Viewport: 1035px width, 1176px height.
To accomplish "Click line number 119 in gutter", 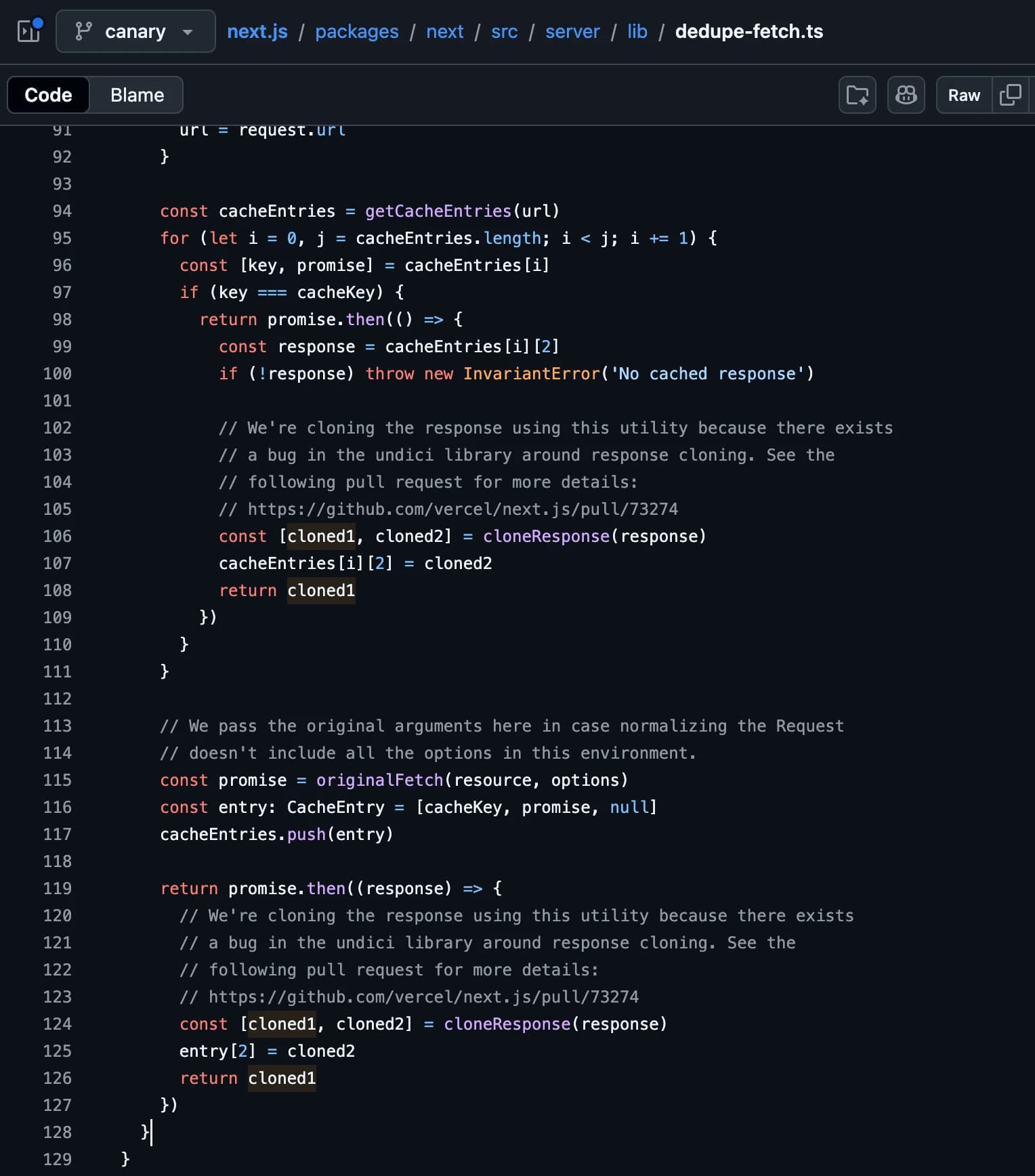I will point(57,888).
